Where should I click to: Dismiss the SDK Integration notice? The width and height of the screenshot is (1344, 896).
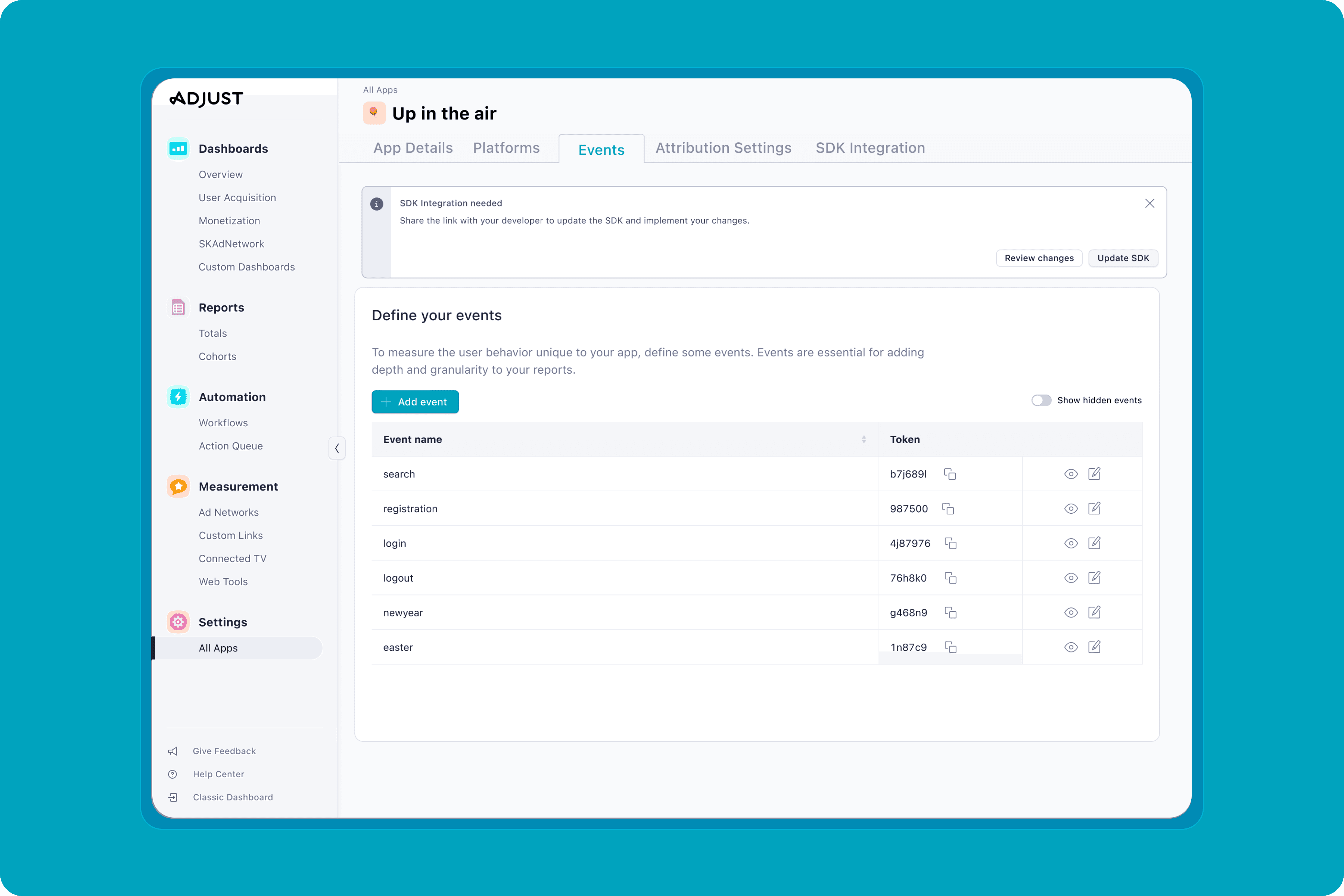[x=1149, y=203]
